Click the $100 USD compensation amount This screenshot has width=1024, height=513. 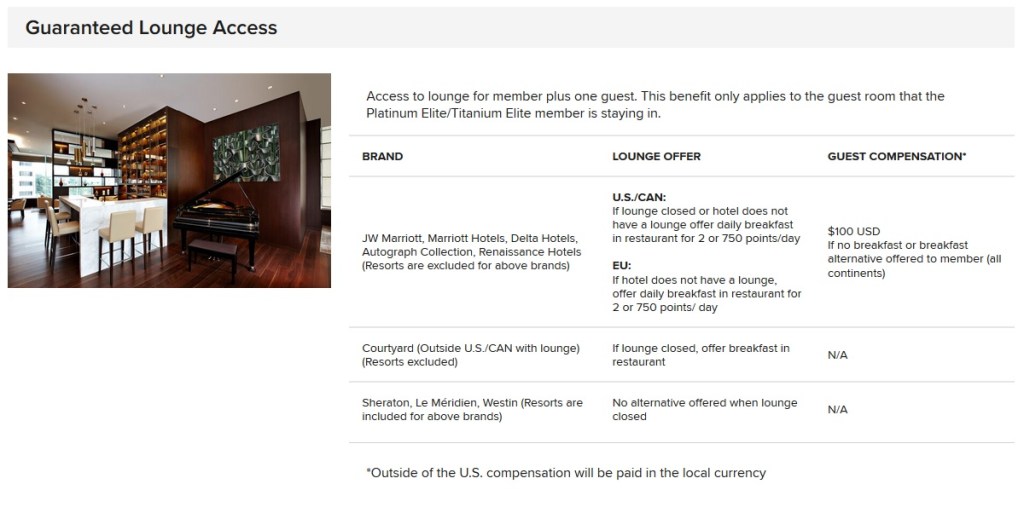click(854, 231)
